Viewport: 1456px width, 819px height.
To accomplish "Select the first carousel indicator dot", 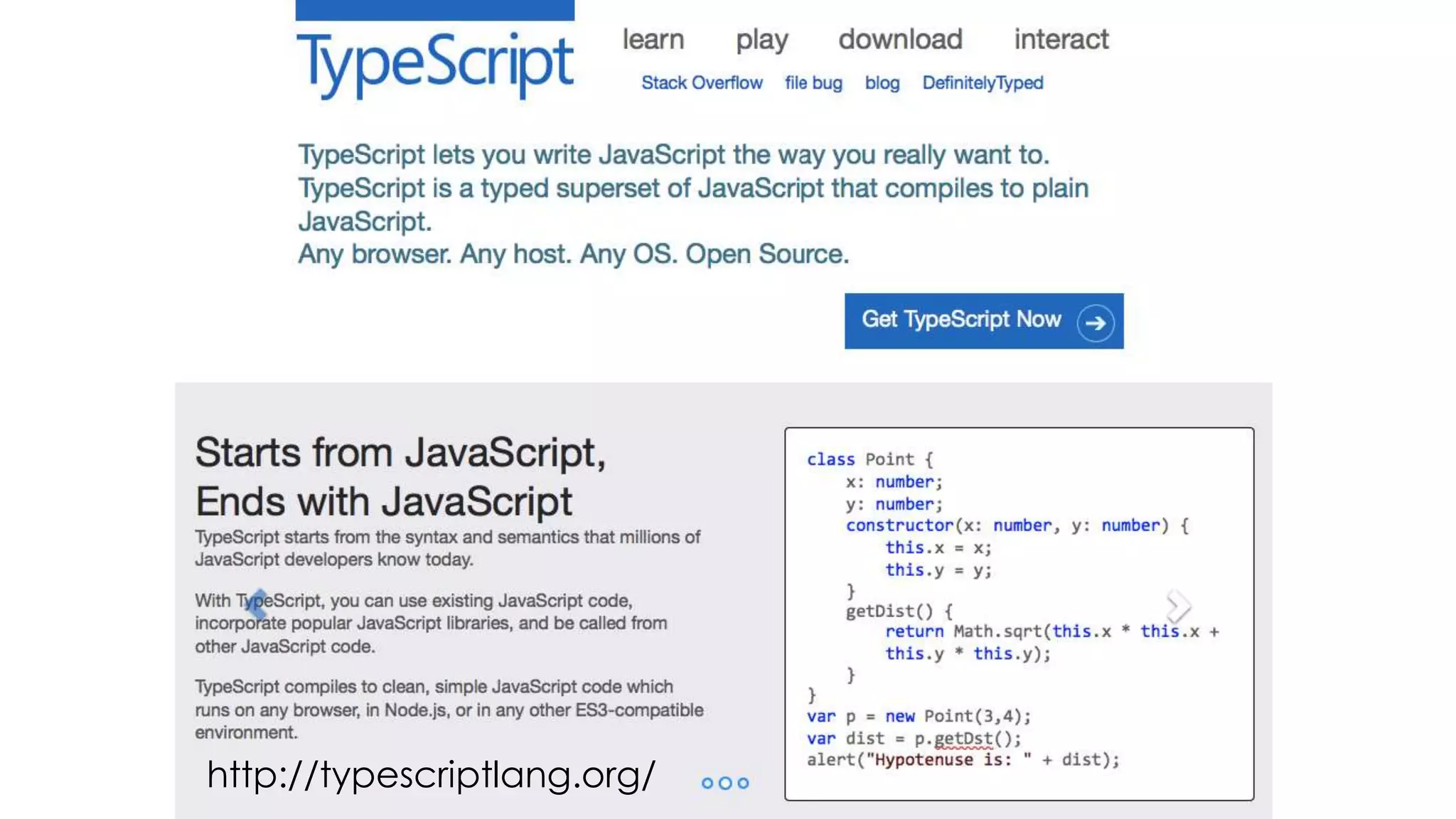I will 707,783.
